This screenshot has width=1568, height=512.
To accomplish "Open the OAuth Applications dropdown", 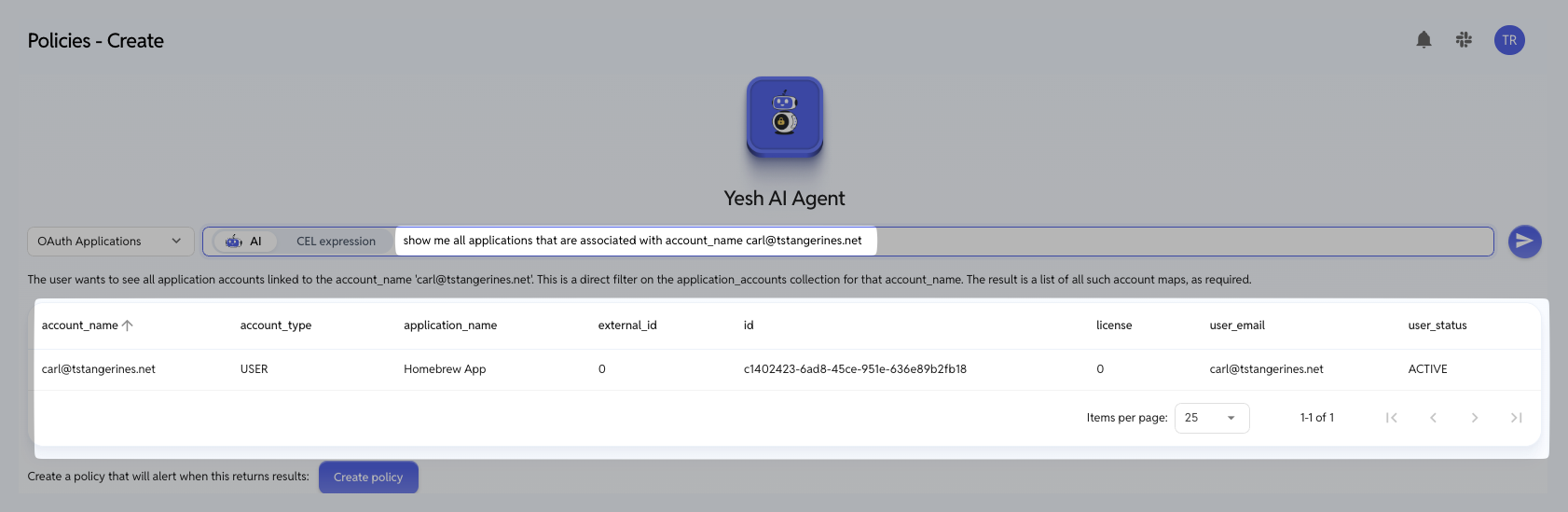I will [110, 242].
